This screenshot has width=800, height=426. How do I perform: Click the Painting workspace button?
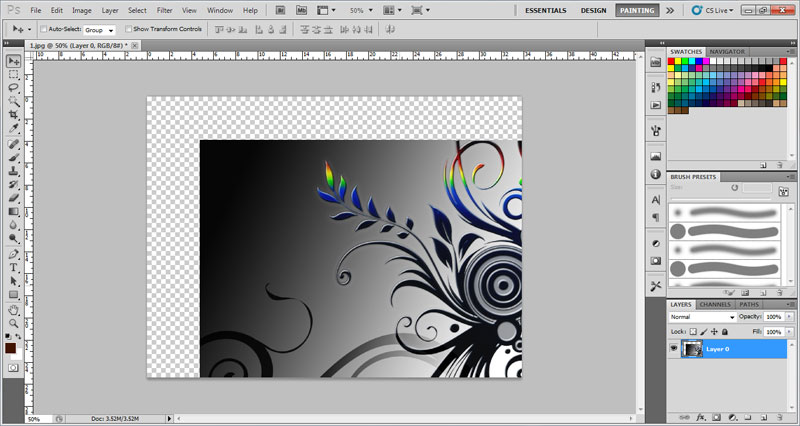coord(637,10)
